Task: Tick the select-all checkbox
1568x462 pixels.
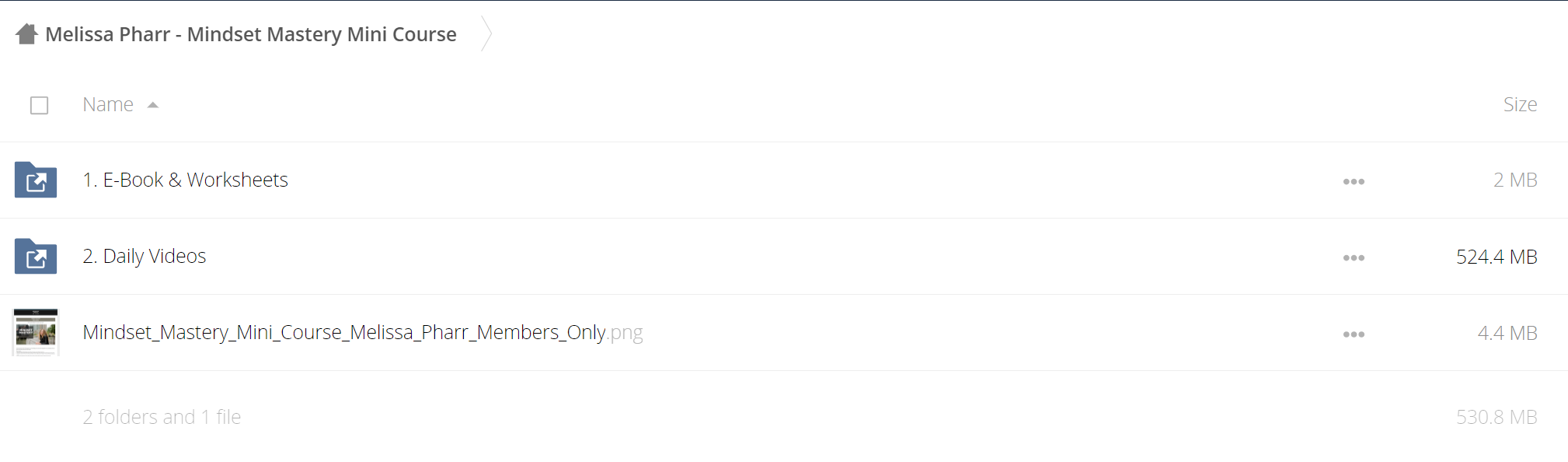Action: [40, 105]
